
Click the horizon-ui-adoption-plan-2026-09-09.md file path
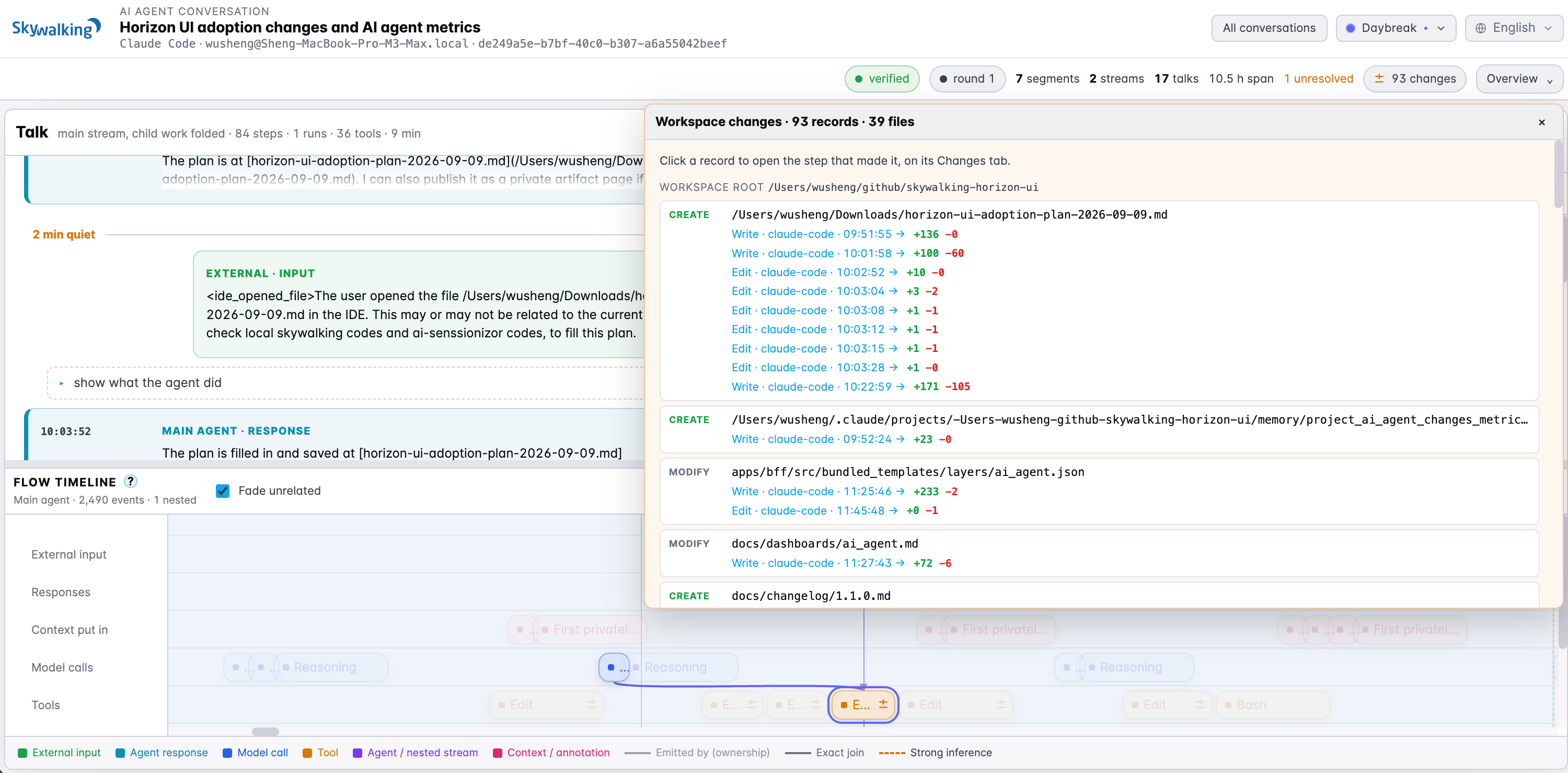pyautogui.click(x=949, y=214)
